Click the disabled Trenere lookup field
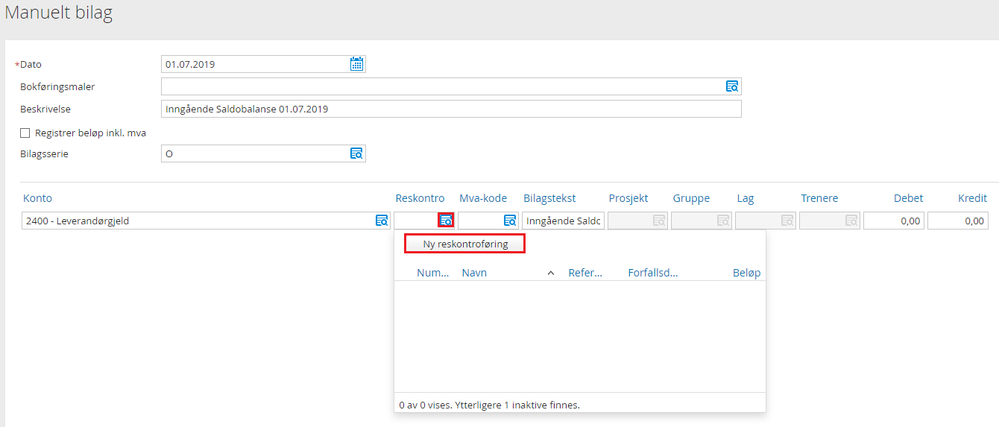Image resolution: width=999 pixels, height=427 pixels. [830, 221]
